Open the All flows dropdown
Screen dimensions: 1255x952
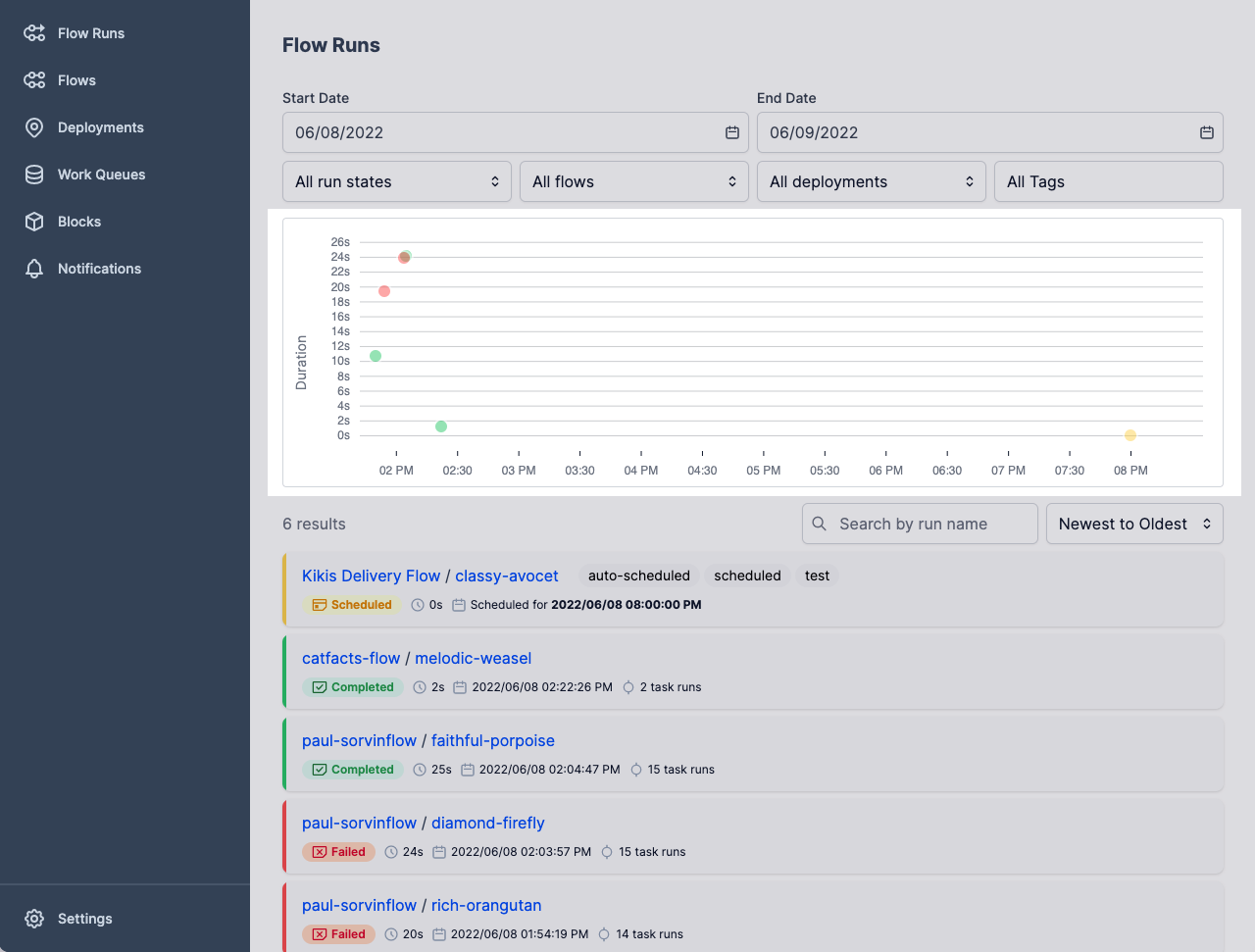(634, 181)
